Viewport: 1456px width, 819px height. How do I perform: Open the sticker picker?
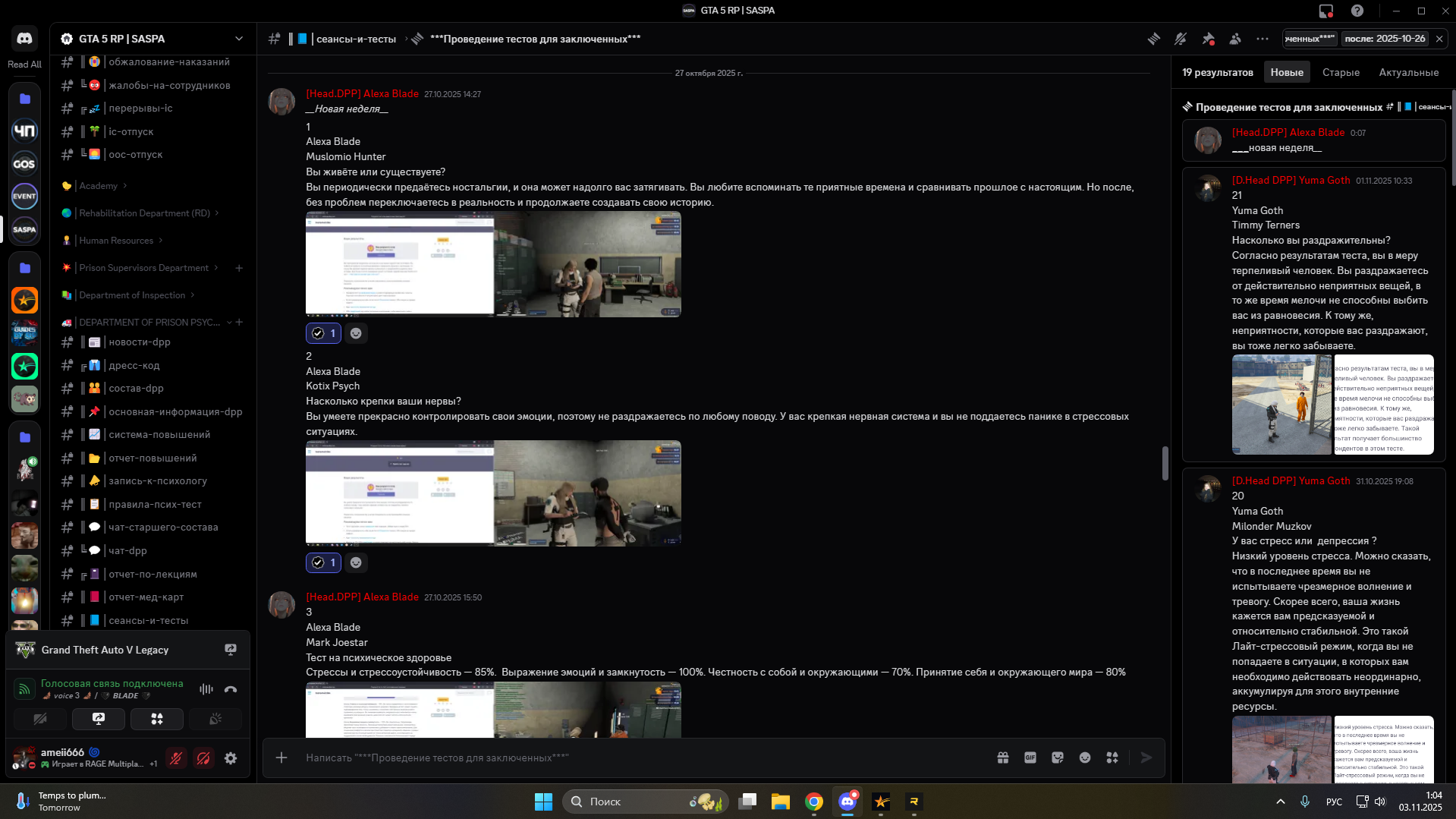(1058, 758)
